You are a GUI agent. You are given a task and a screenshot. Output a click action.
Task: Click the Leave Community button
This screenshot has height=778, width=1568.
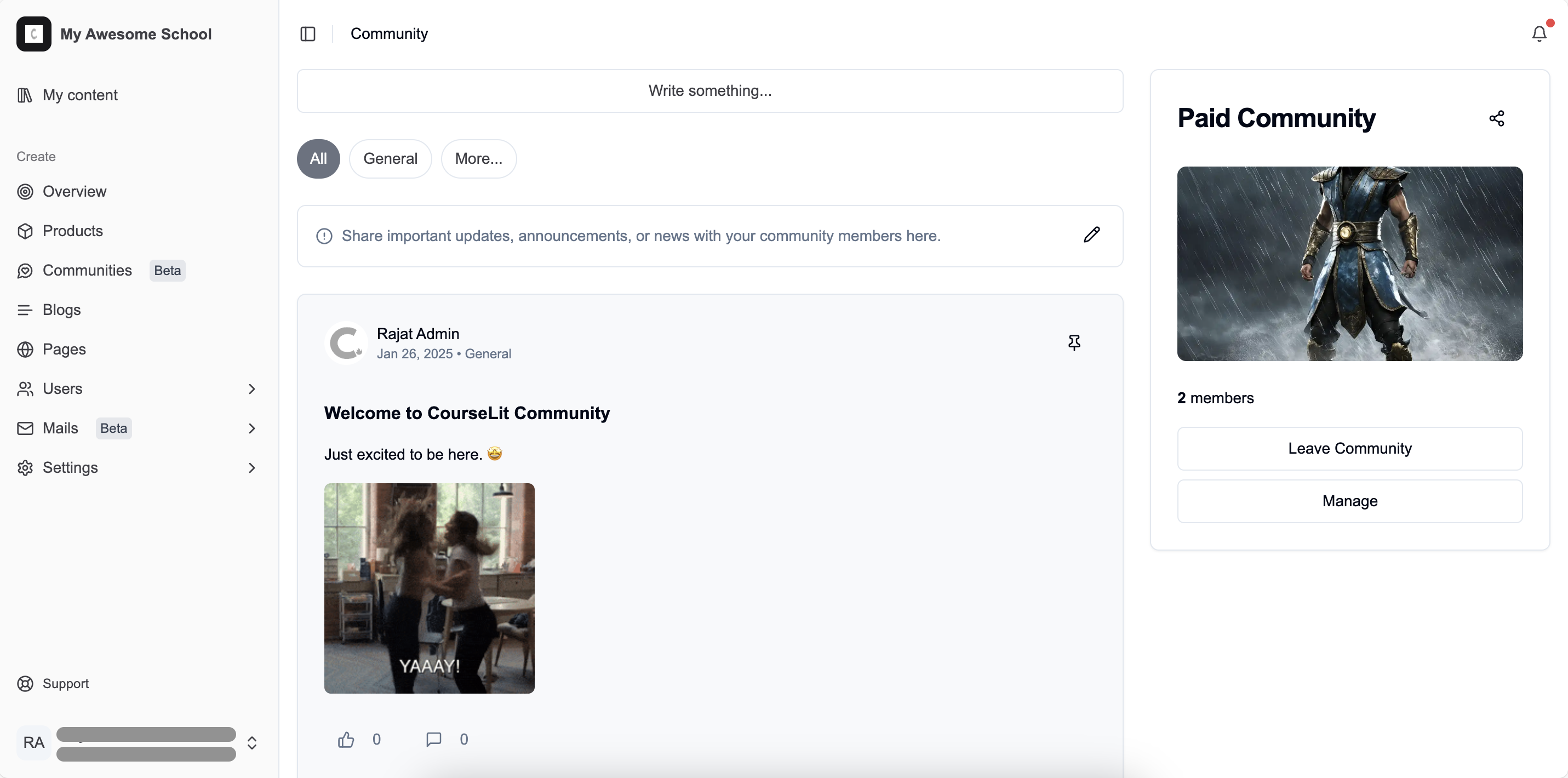pyautogui.click(x=1349, y=449)
